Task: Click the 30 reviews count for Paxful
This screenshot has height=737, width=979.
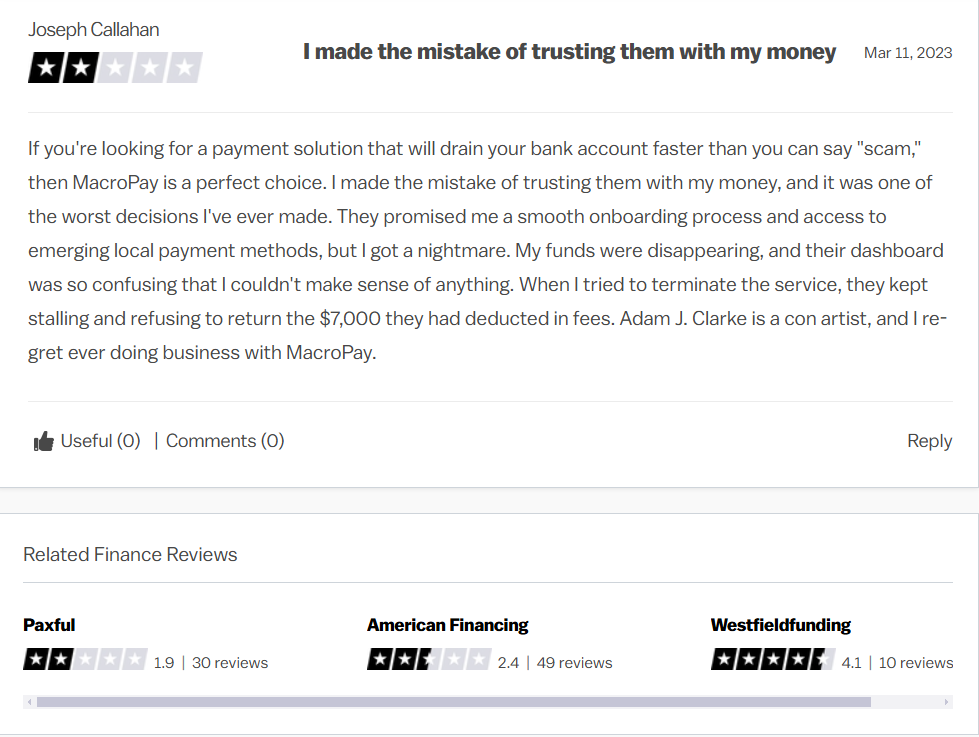Action: [x=230, y=663]
